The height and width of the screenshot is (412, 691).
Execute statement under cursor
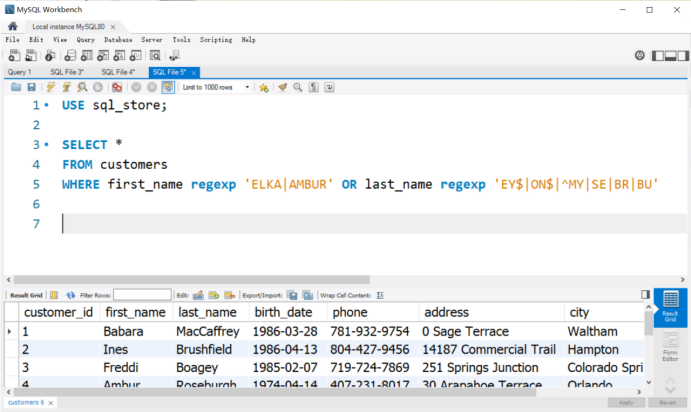point(67,87)
